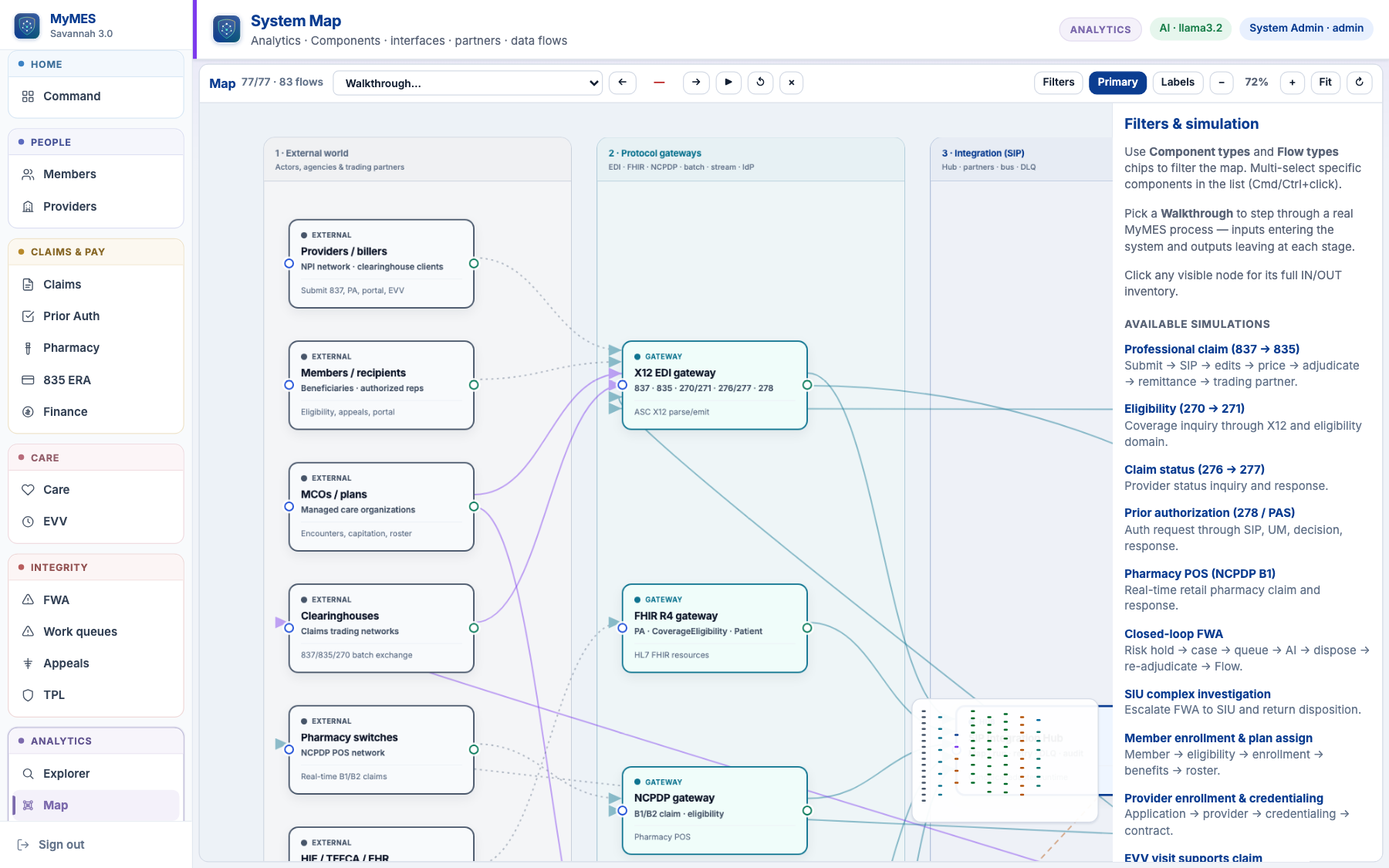Step to previous walkthrough stage
The image size is (1389, 868).
623,83
